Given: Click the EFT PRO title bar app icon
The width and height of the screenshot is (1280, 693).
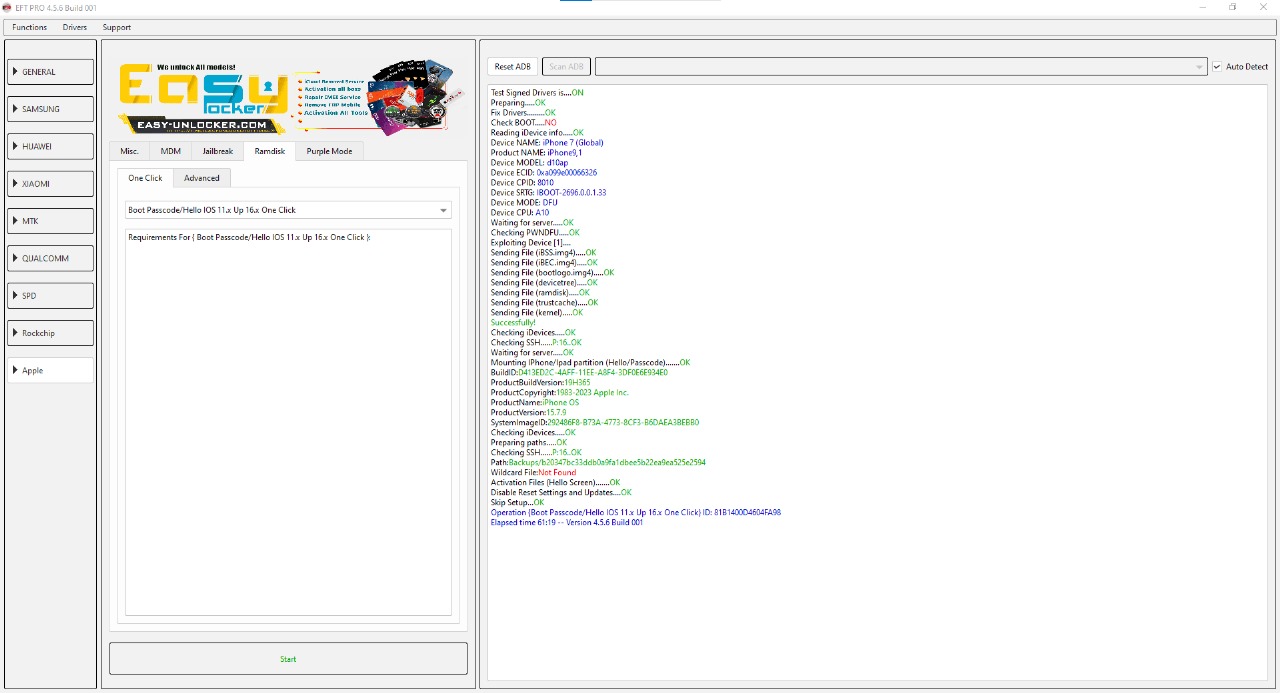Looking at the screenshot, I should coord(6,7).
